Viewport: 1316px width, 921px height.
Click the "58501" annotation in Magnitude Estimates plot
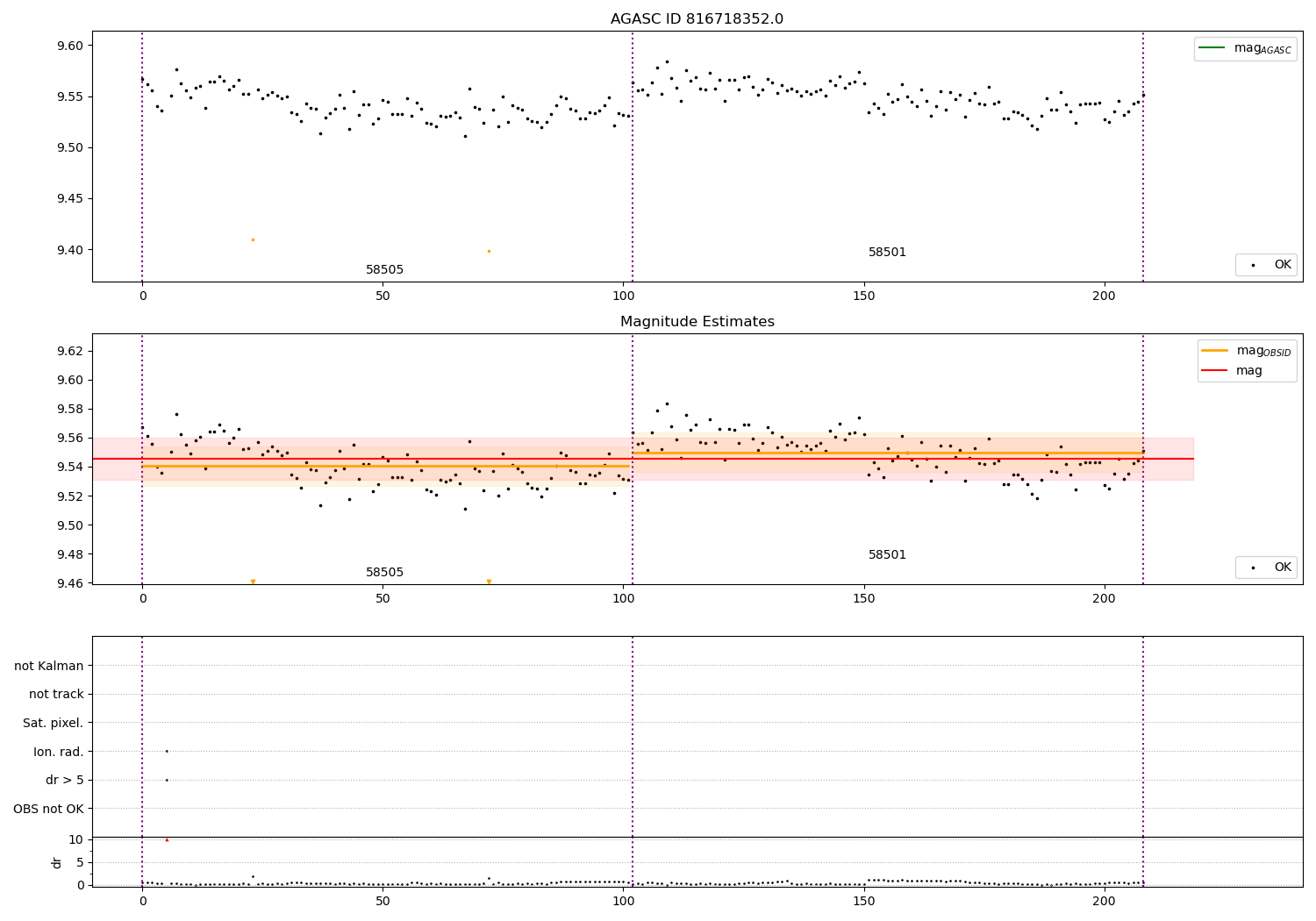click(x=887, y=555)
